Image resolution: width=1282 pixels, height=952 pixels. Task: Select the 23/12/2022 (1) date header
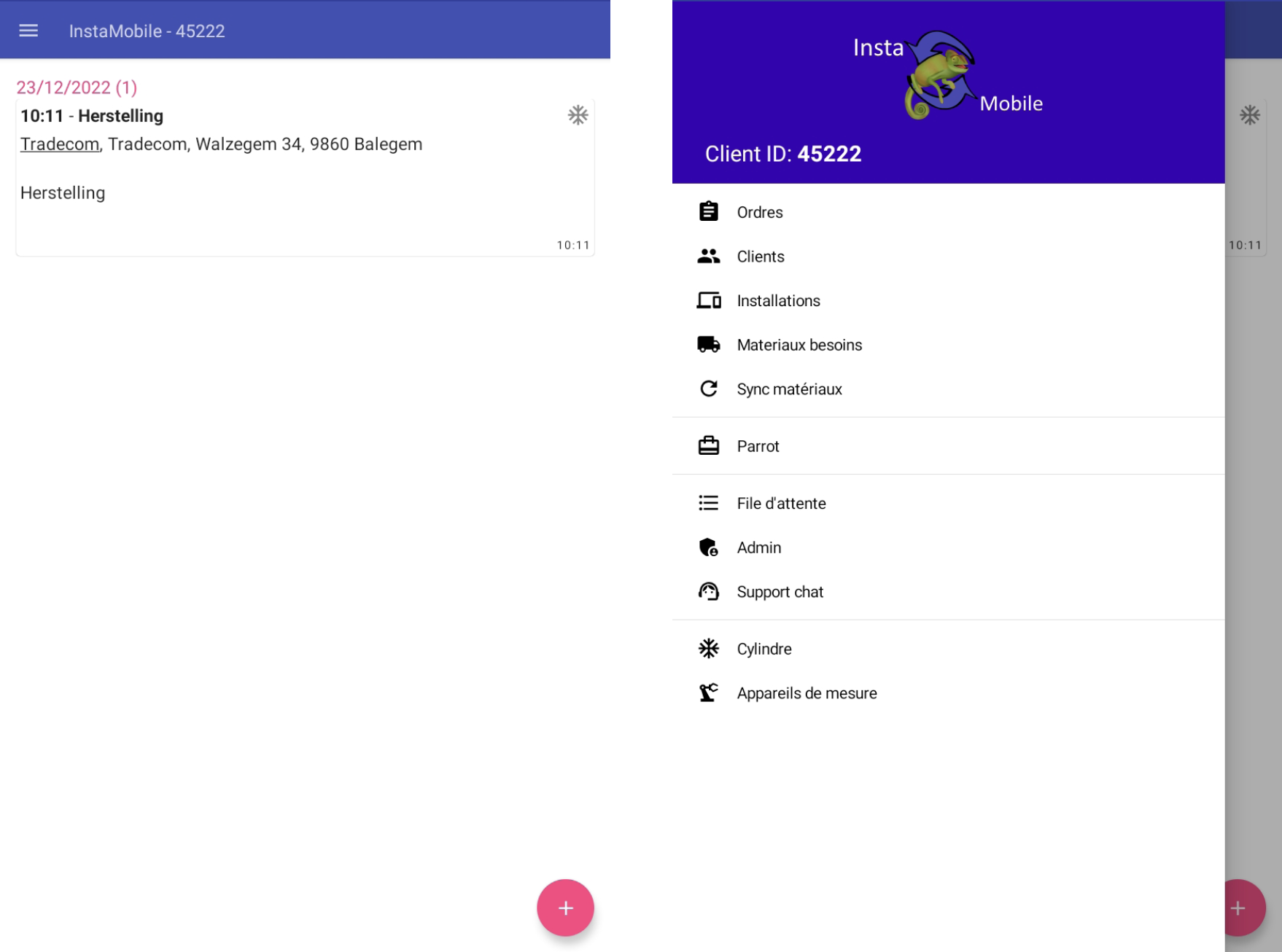[x=77, y=87]
